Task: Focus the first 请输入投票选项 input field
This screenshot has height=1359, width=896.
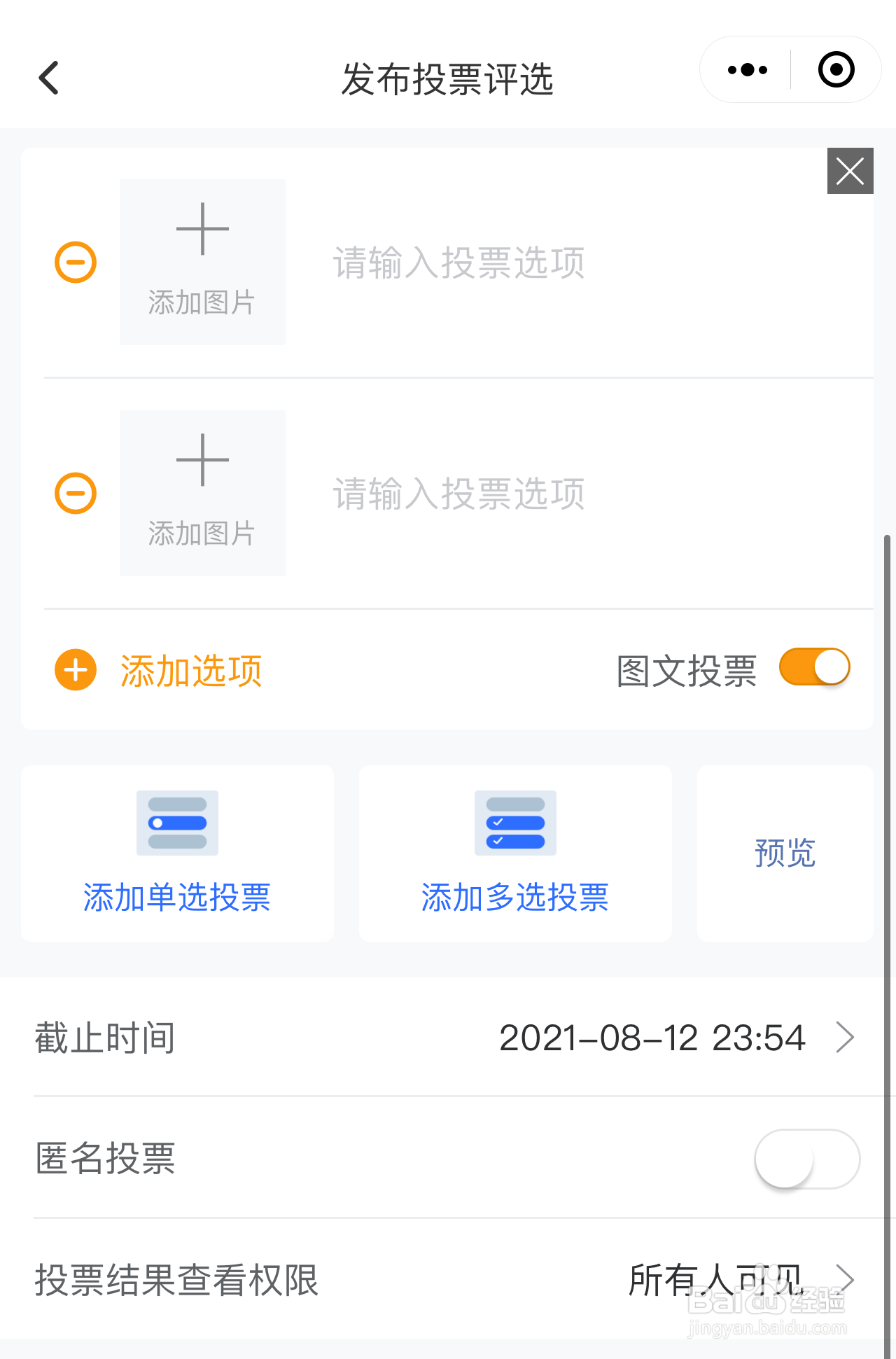Action: [x=588, y=263]
